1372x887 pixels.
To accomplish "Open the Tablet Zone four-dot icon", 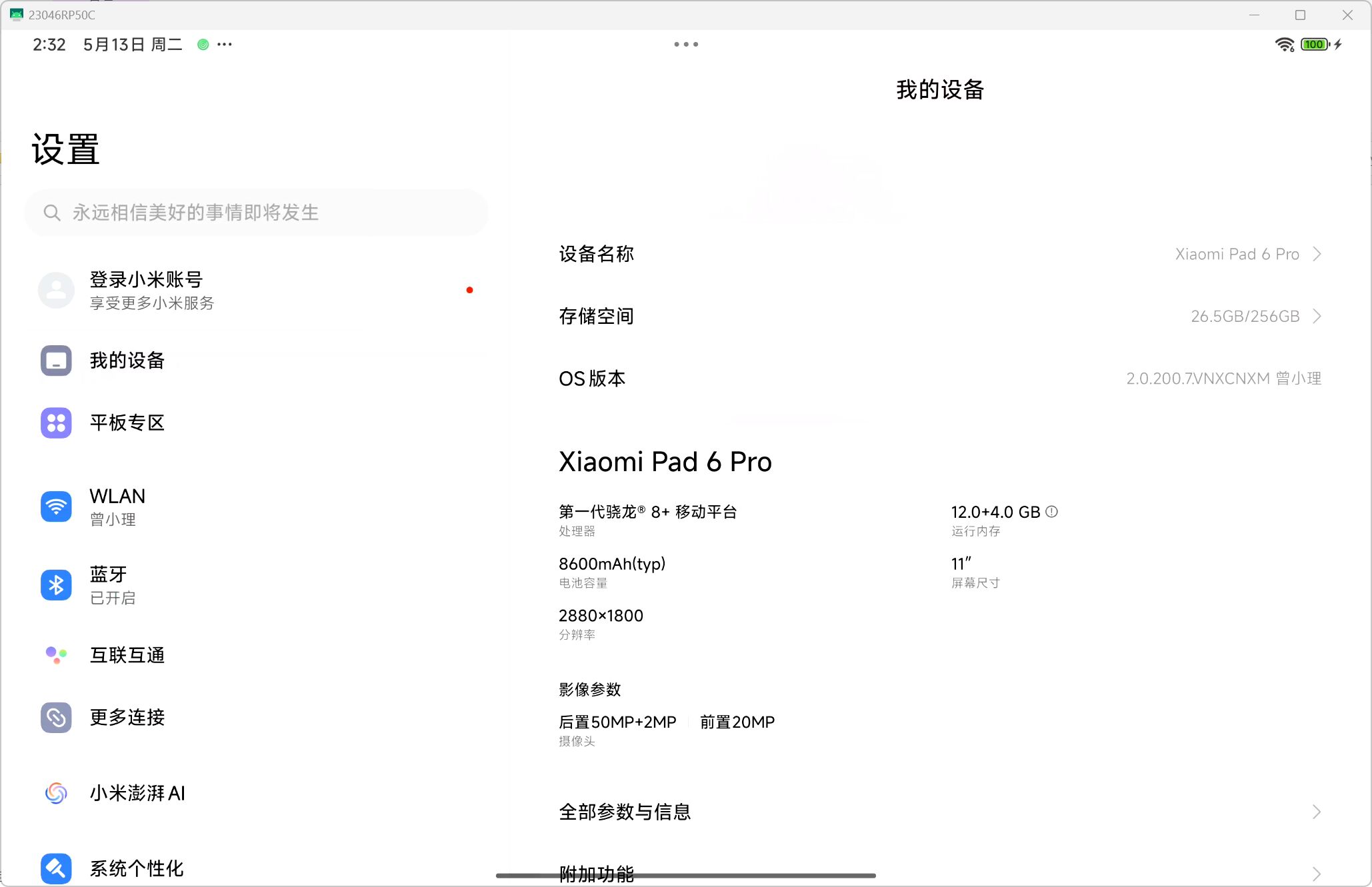I will click(x=56, y=423).
